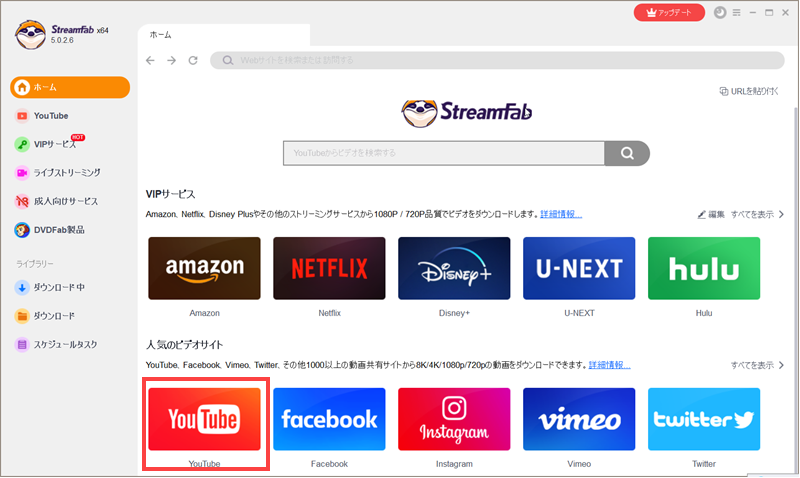Go back with the left arrow
Viewport: 800px width, 478px height.
[150, 60]
